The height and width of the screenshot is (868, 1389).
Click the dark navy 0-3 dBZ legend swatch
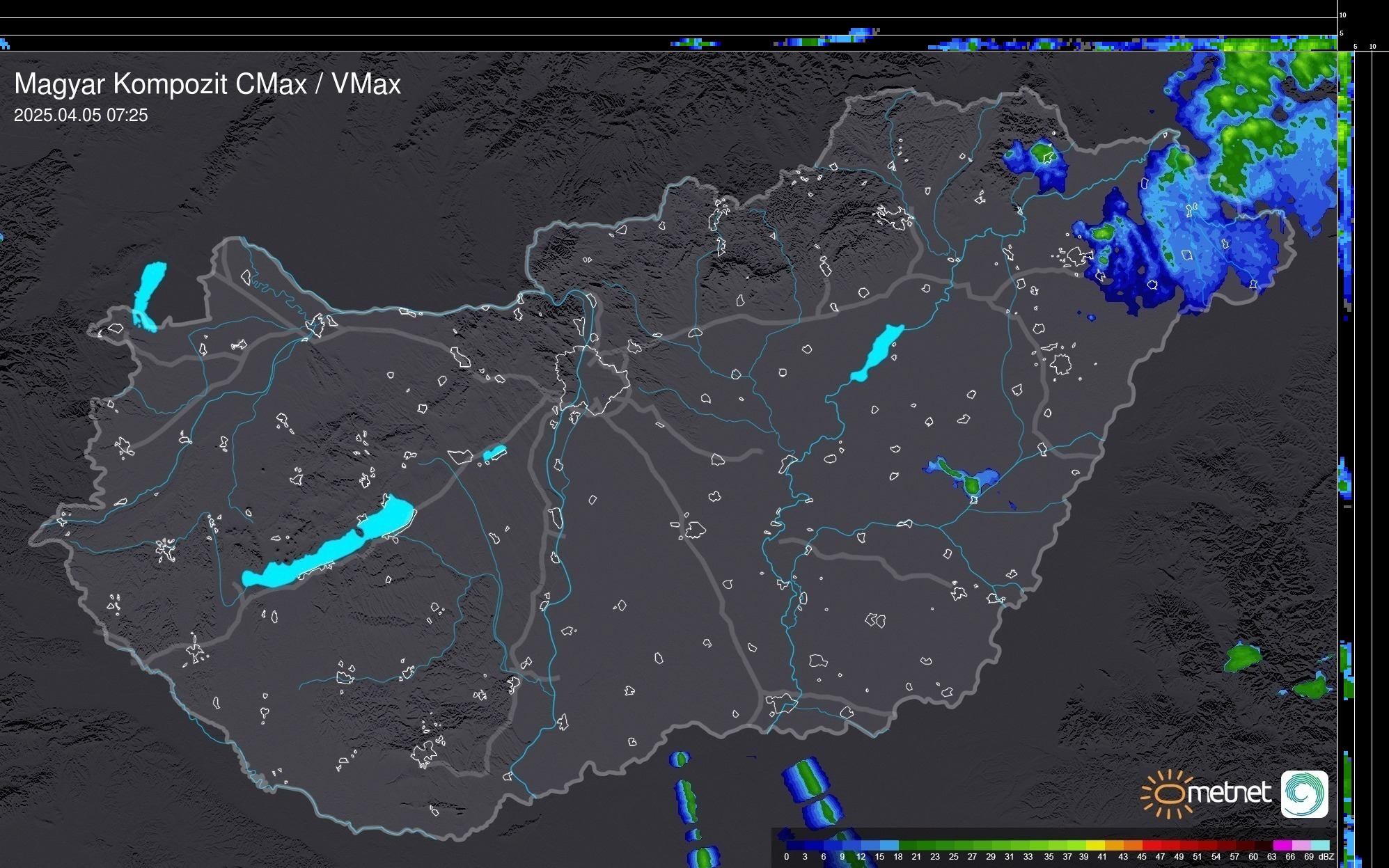point(796,845)
